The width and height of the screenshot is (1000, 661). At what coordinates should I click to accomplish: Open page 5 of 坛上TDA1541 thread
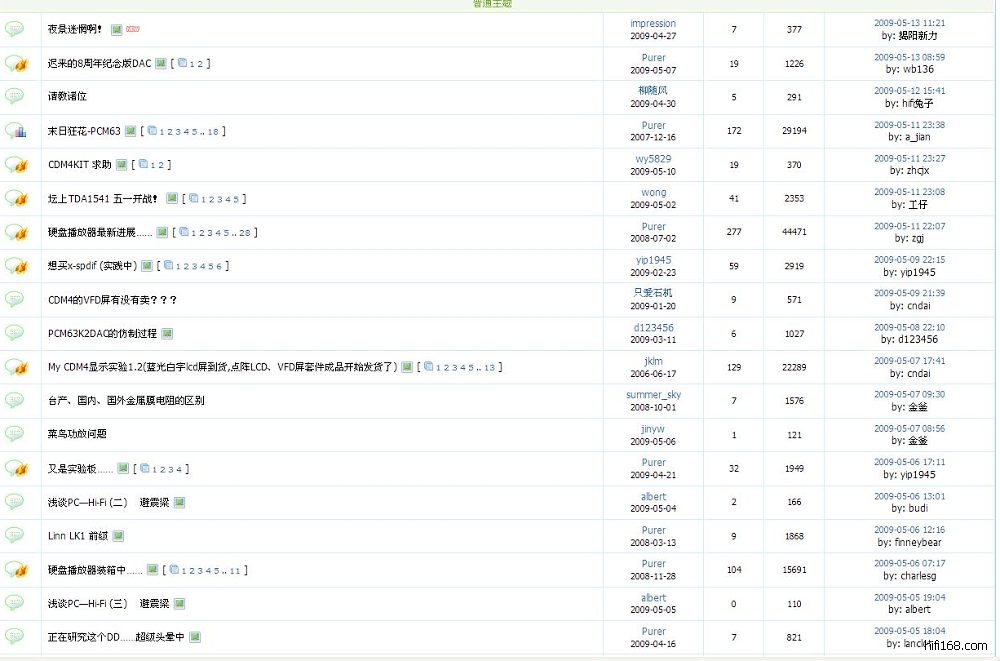pos(237,199)
